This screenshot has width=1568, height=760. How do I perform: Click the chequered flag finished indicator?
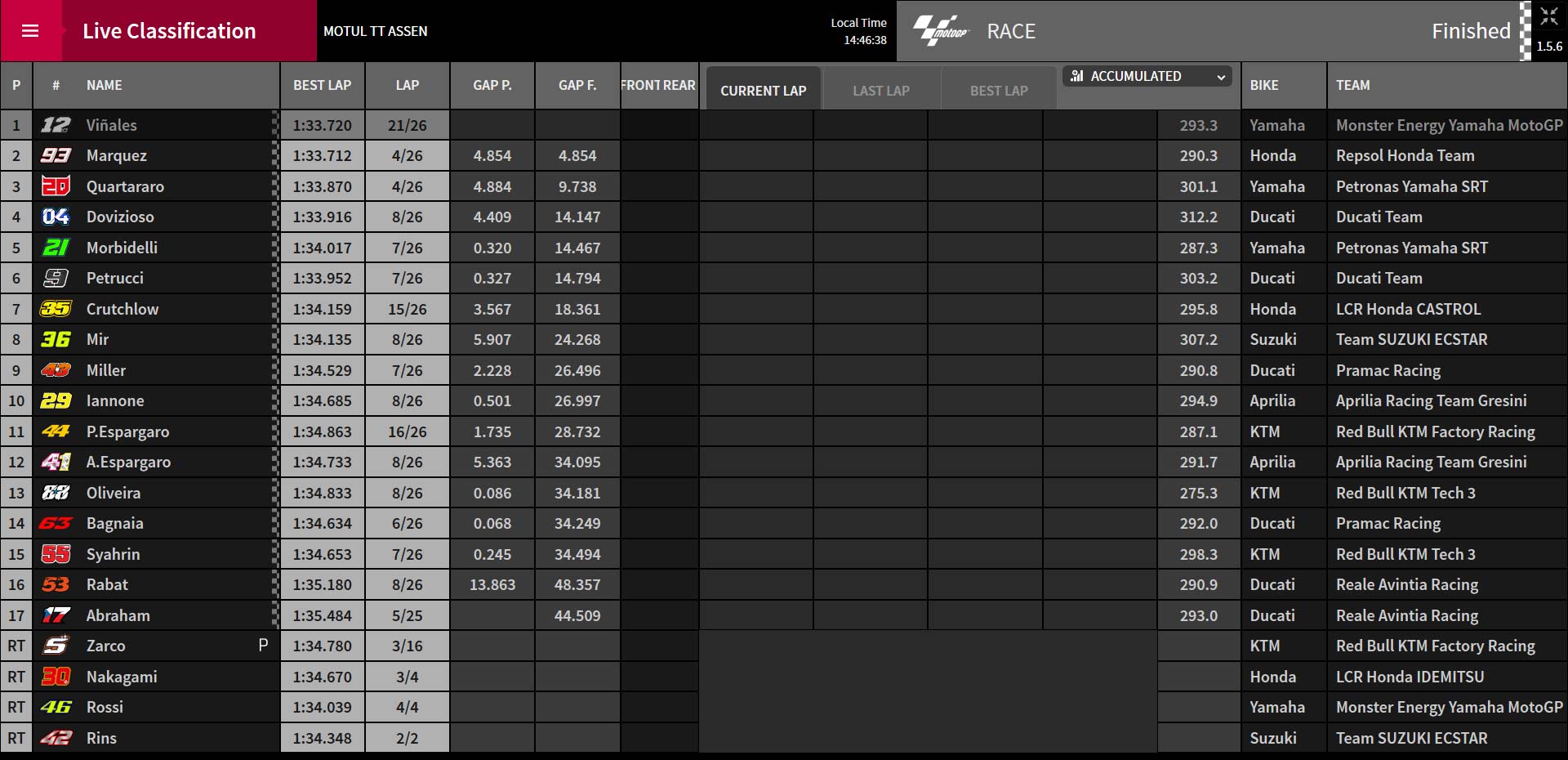coord(1526,31)
